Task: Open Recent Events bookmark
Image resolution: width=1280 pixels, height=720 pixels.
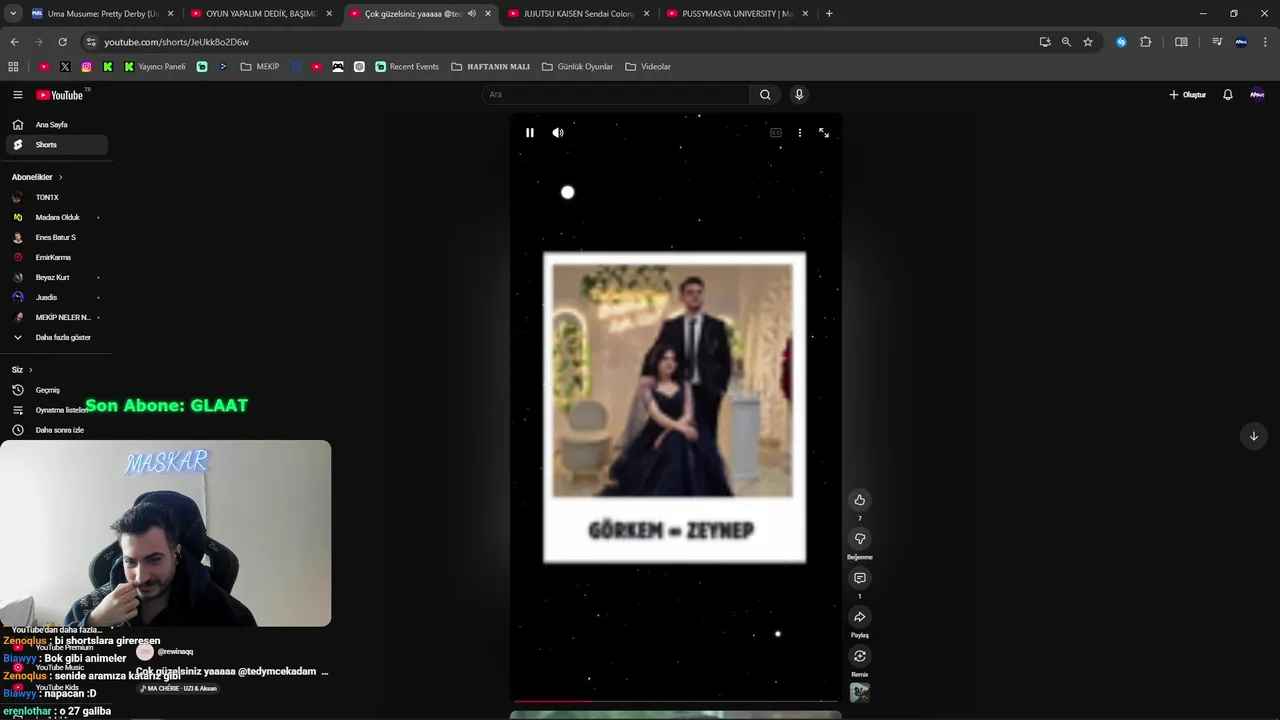Action: pos(406,67)
